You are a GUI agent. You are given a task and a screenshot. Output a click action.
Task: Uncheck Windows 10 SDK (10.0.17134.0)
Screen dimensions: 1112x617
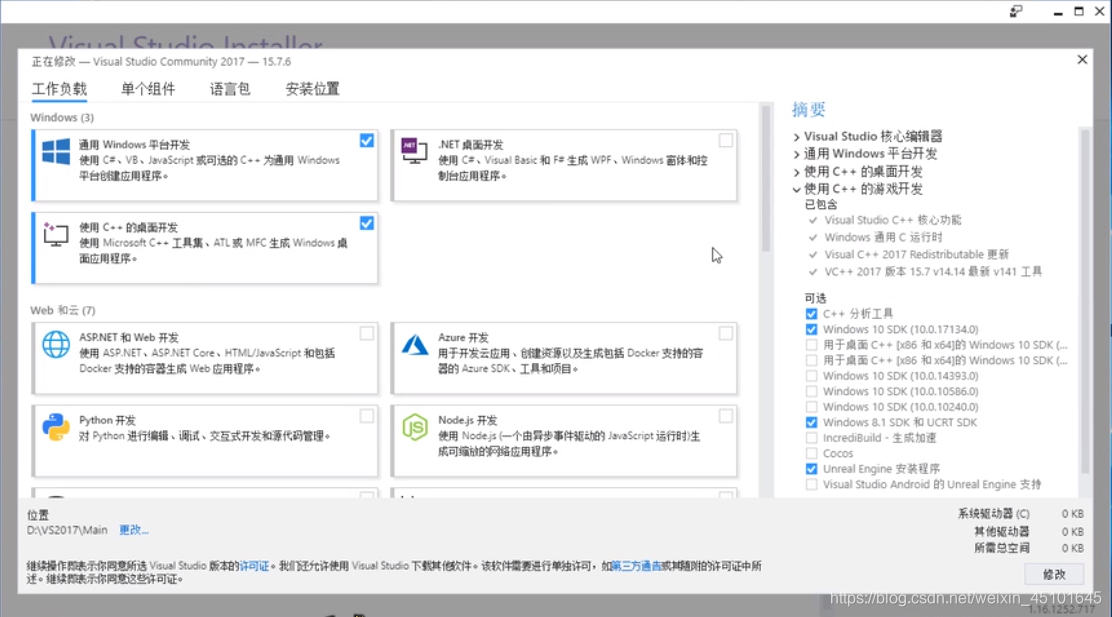(x=811, y=329)
